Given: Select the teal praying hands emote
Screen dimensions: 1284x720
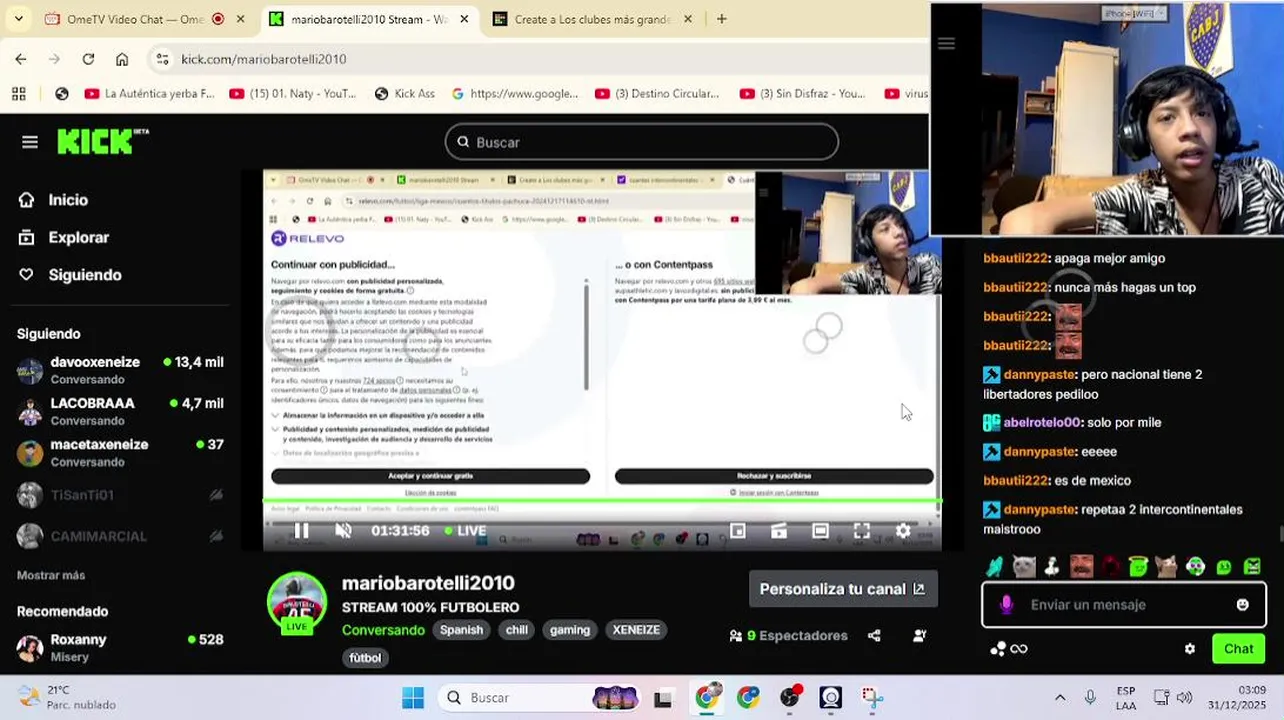Looking at the screenshot, I should (995, 567).
